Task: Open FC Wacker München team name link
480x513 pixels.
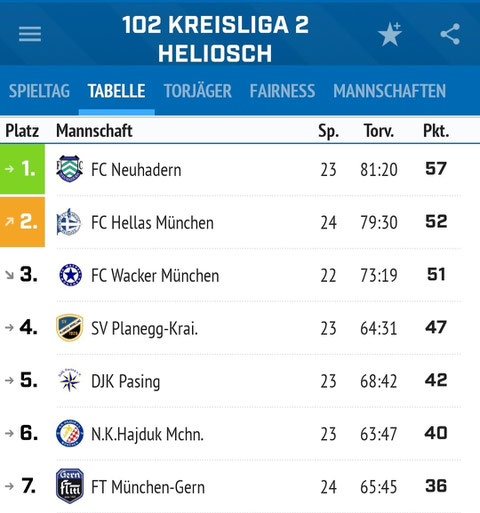Action: click(155, 276)
